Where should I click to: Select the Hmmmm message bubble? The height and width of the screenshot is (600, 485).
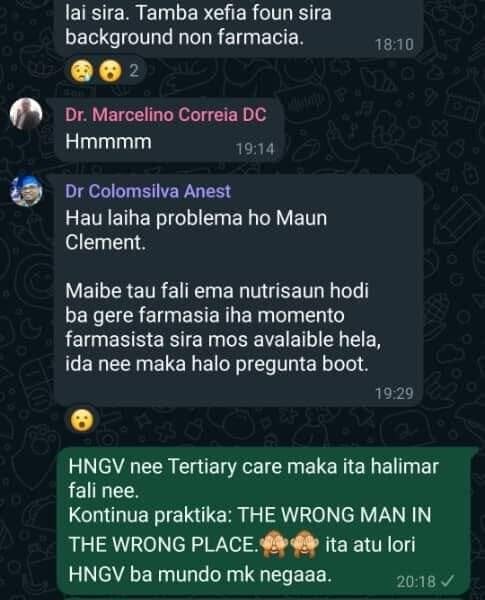pyautogui.click(x=169, y=130)
